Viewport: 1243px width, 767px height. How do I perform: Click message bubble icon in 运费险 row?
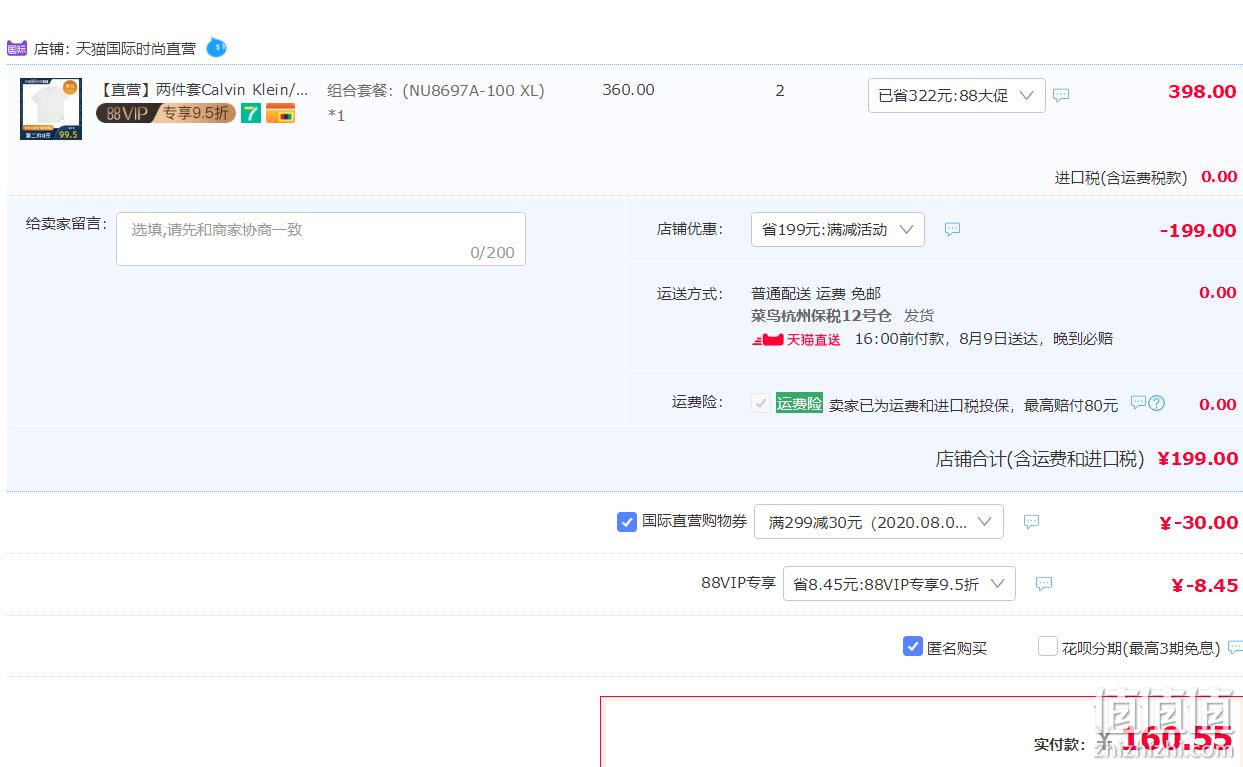pos(1138,402)
